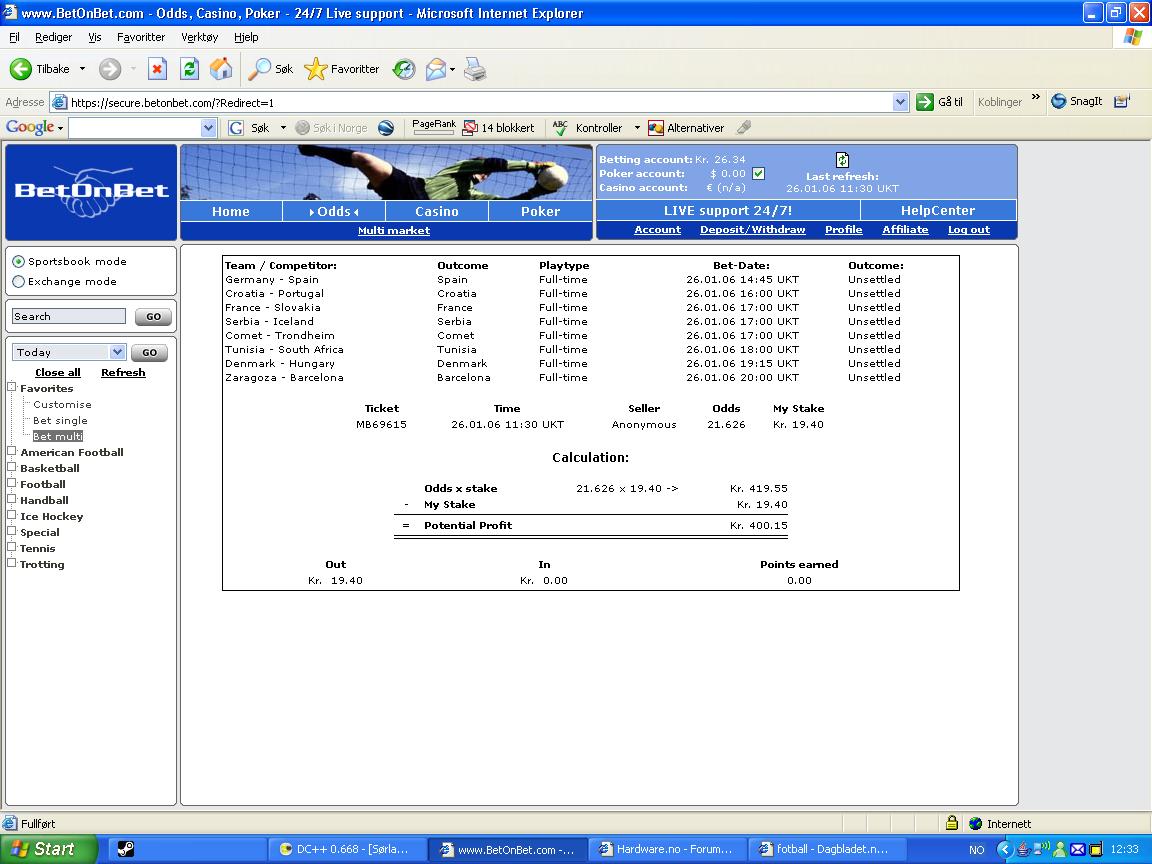Viewport: 1152px width, 864px height.
Task: Click the Multi market link
Action: tap(394, 231)
